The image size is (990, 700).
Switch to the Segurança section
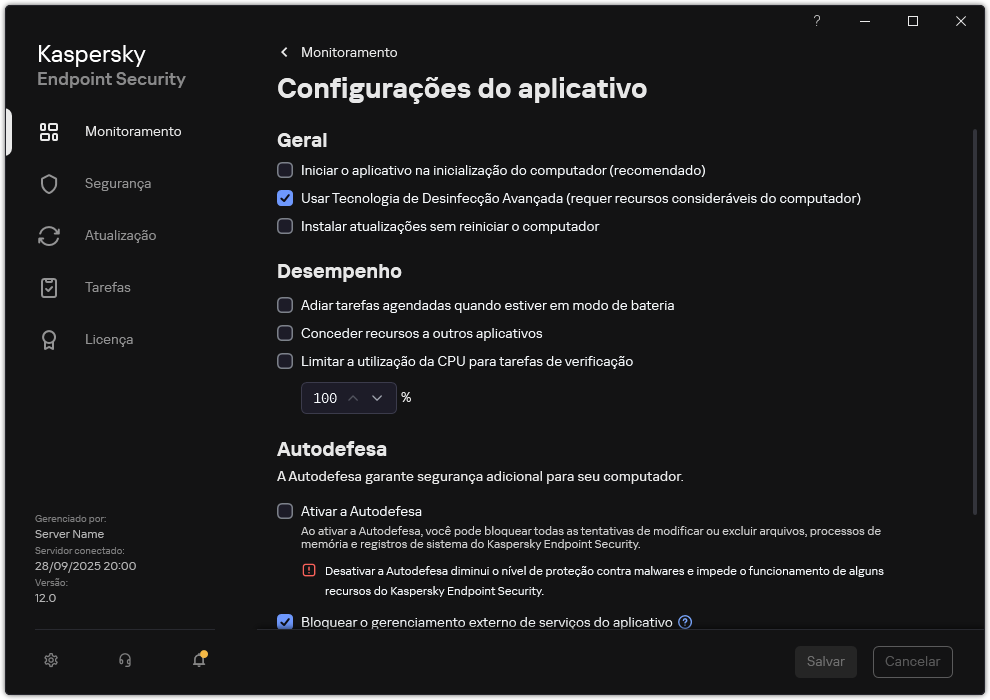coord(120,183)
